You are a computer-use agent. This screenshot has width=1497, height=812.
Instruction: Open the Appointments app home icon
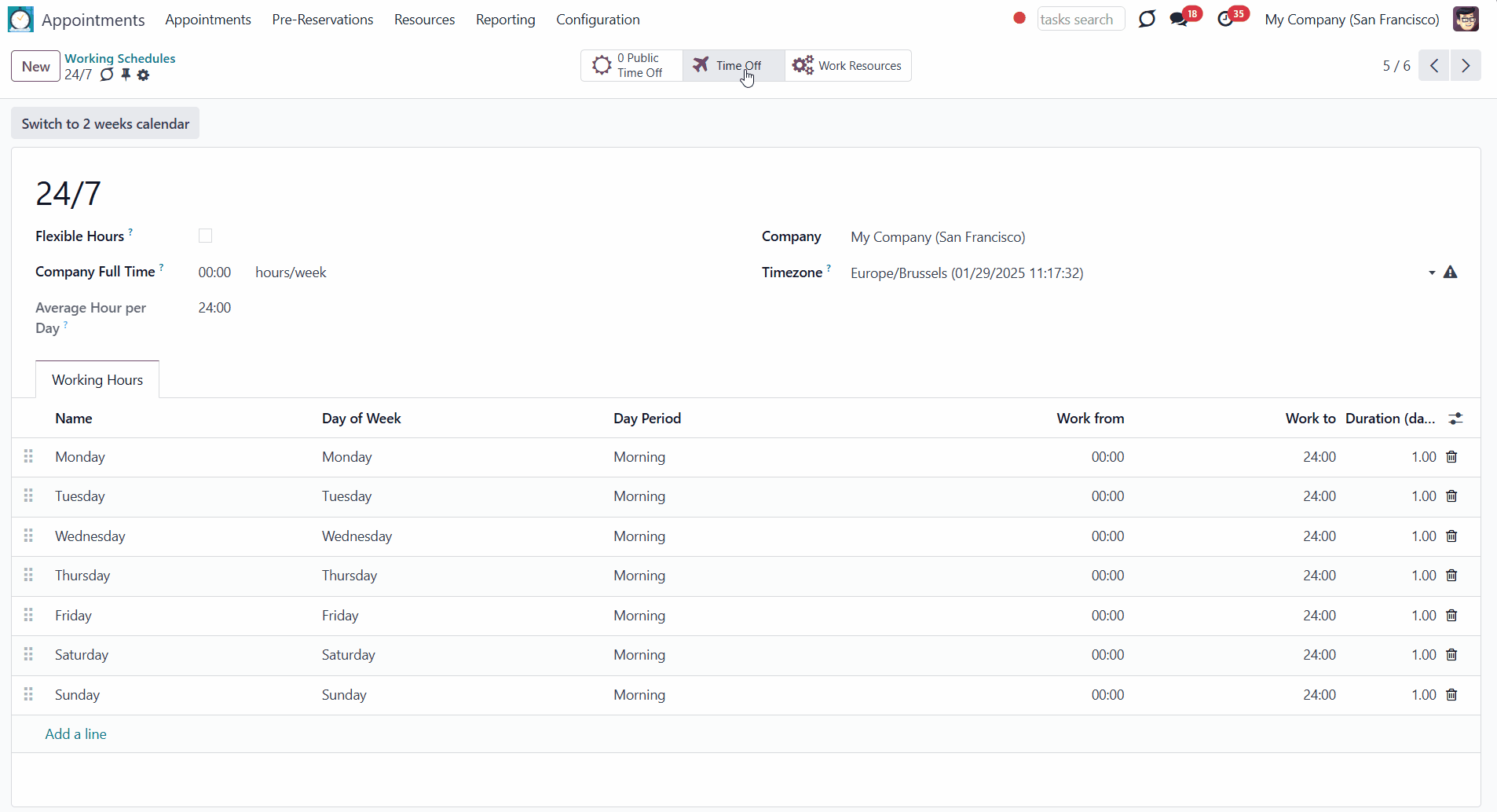[20, 19]
